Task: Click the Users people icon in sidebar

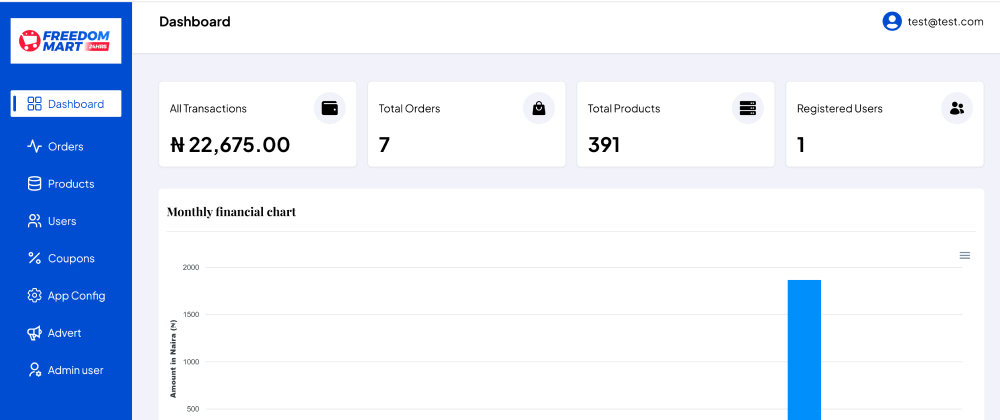Action: point(34,221)
